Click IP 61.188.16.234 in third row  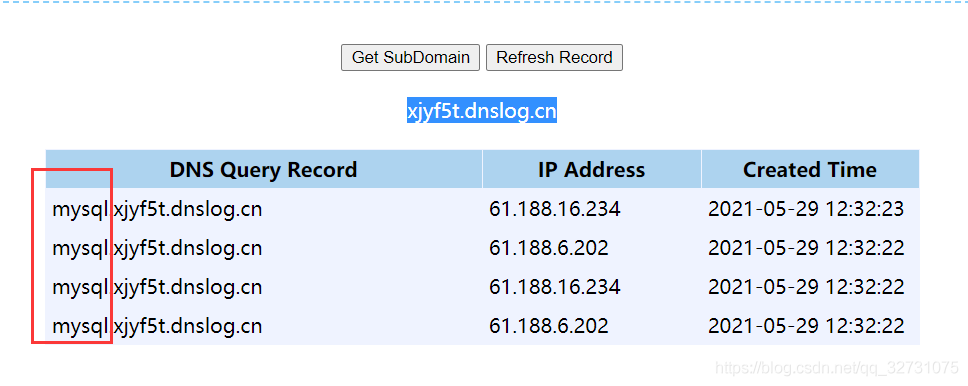click(x=554, y=287)
